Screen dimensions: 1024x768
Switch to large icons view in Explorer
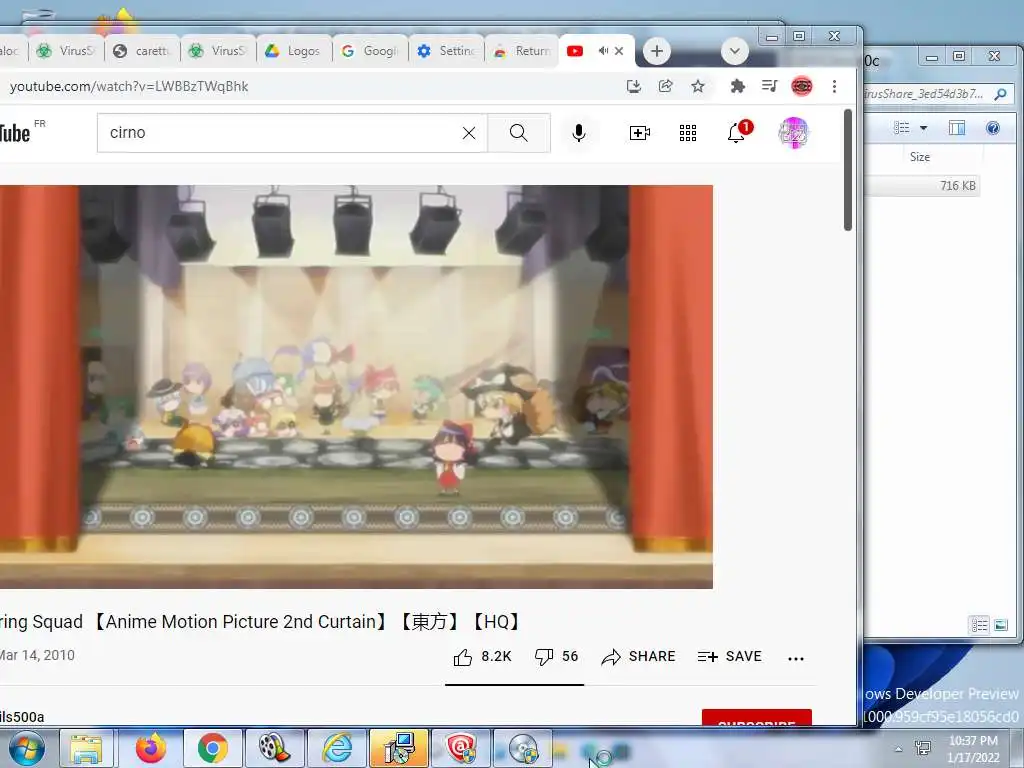coord(1001,626)
